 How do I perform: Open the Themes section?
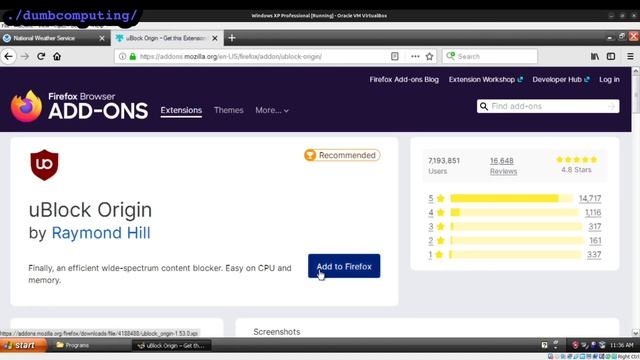point(229,110)
